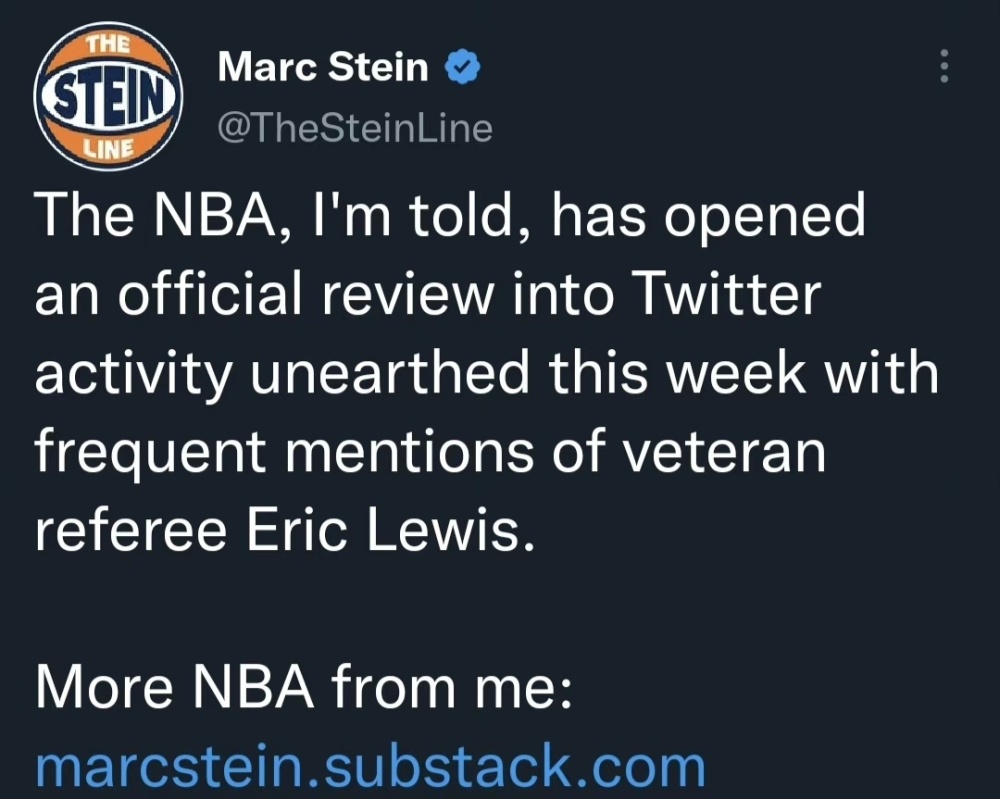This screenshot has width=1000, height=799.
Task: Click the Marc Stein display name
Action: pyautogui.click(x=323, y=67)
